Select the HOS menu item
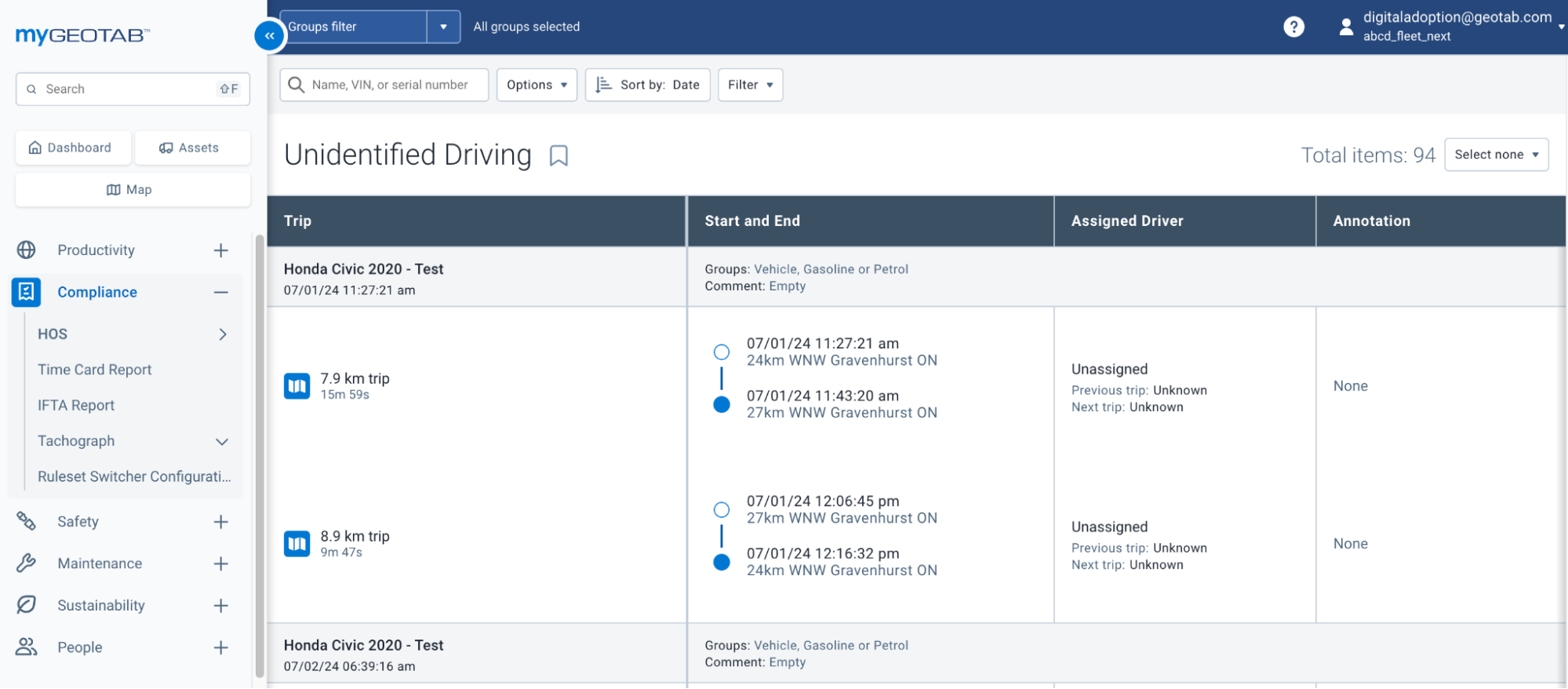This screenshot has width=1568, height=689. click(x=53, y=334)
